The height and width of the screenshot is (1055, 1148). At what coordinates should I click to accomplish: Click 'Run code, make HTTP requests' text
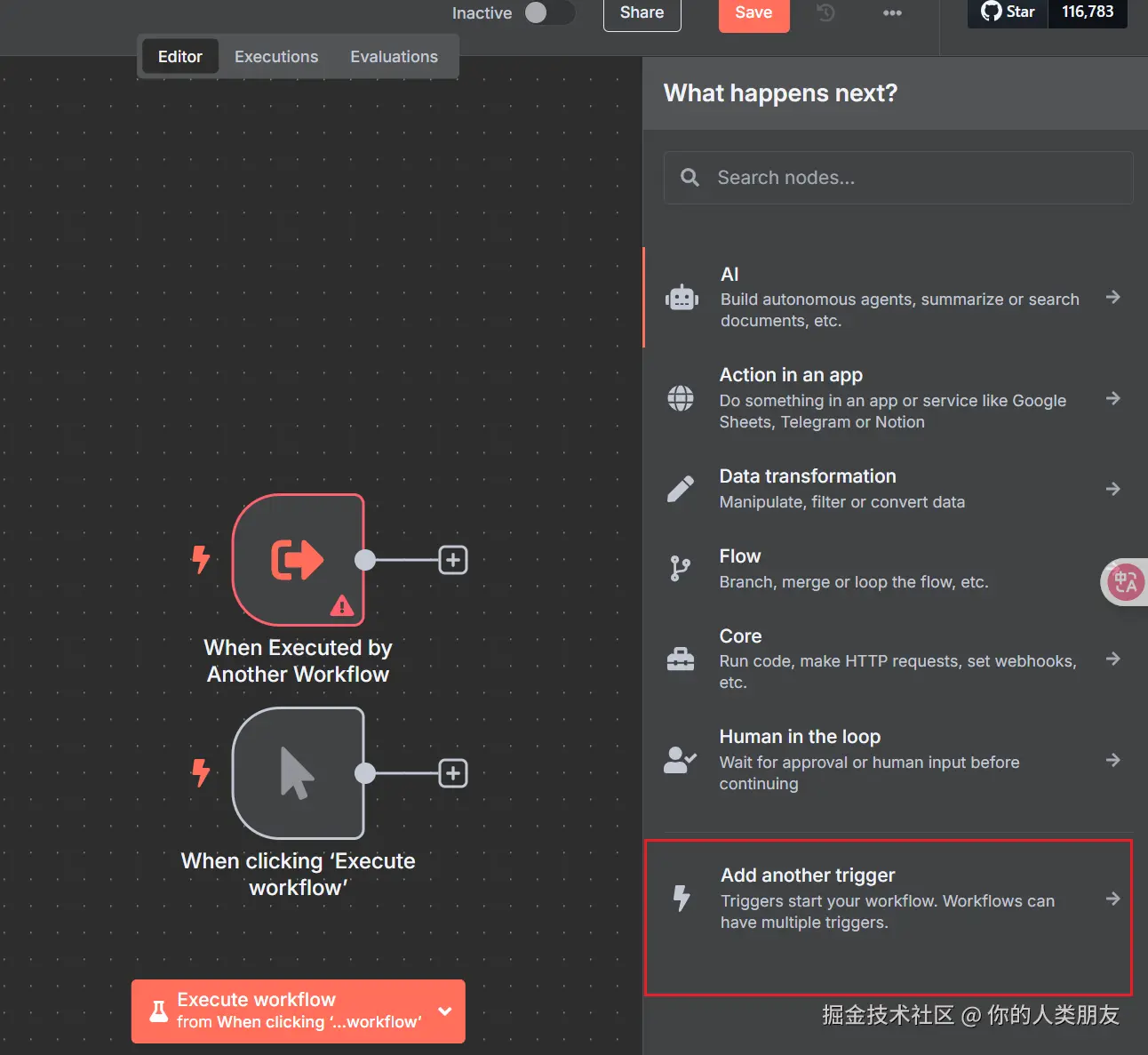[897, 672]
